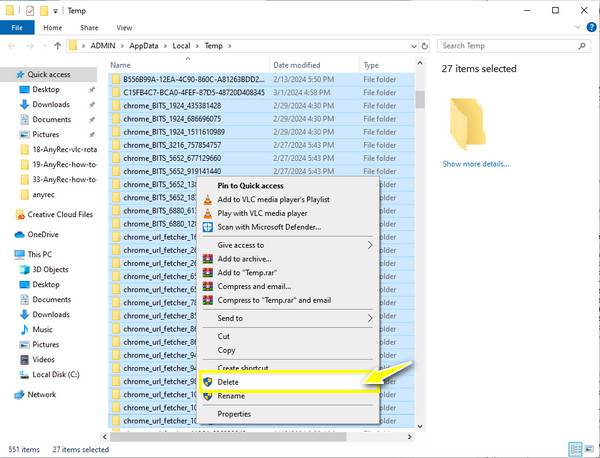
Task: Click the horizontal scrollbar right arrow
Action: point(409,437)
